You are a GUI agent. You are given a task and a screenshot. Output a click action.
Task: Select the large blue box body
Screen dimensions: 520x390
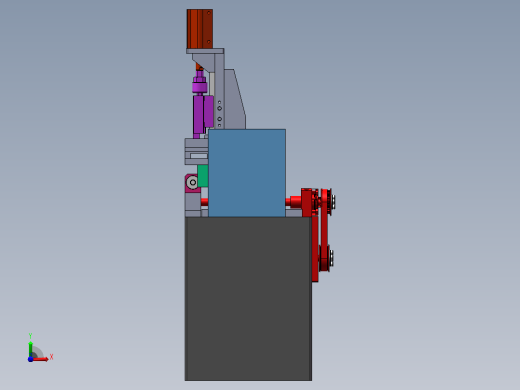point(247,173)
